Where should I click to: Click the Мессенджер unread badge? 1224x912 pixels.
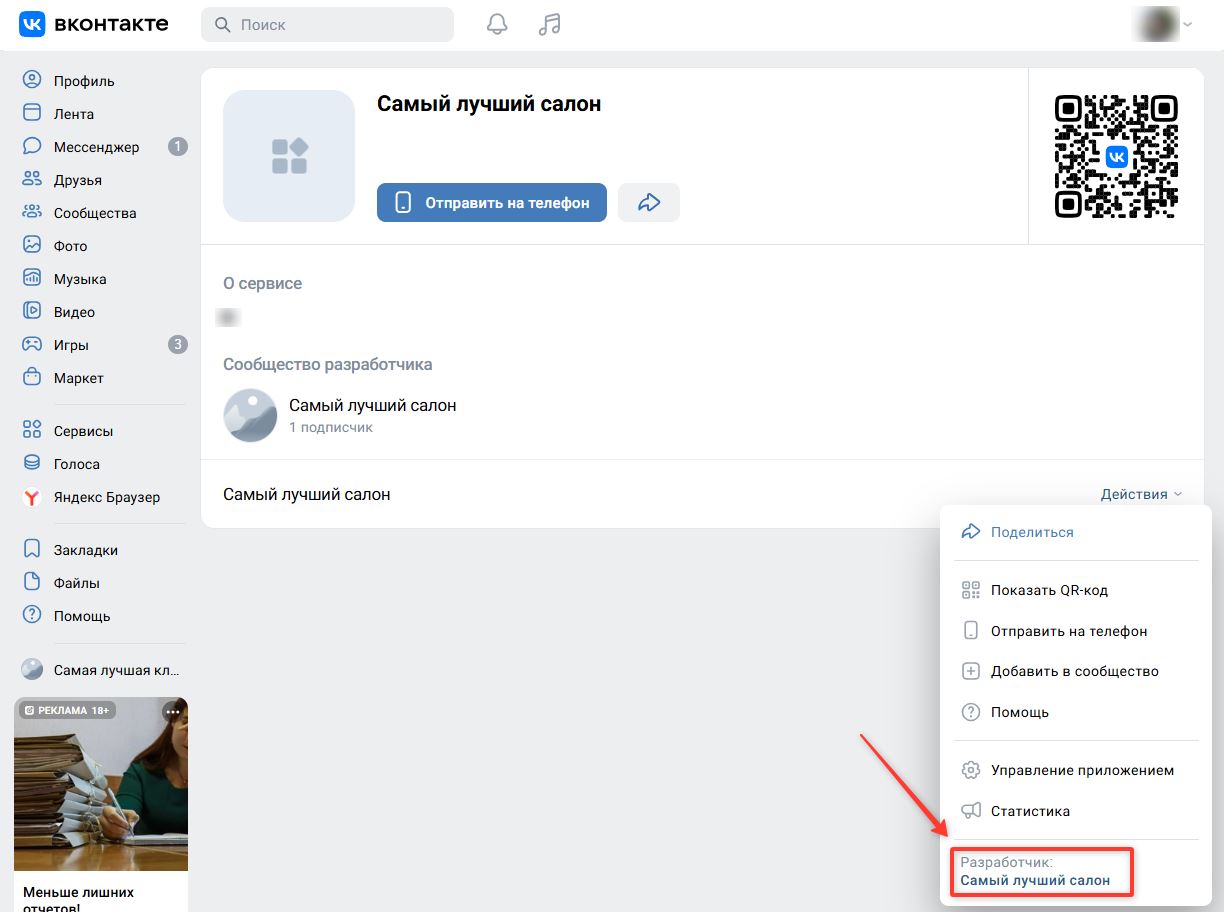click(178, 146)
